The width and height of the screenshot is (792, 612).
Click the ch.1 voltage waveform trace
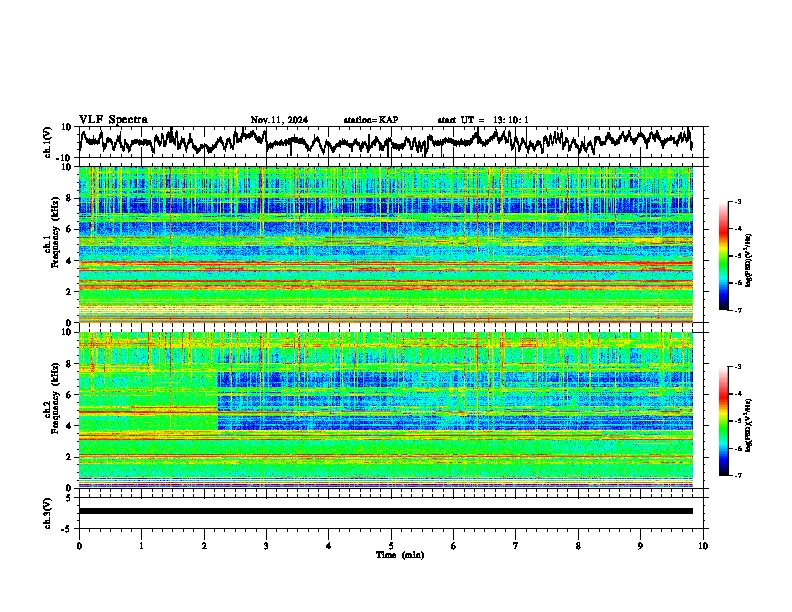coord(385,142)
